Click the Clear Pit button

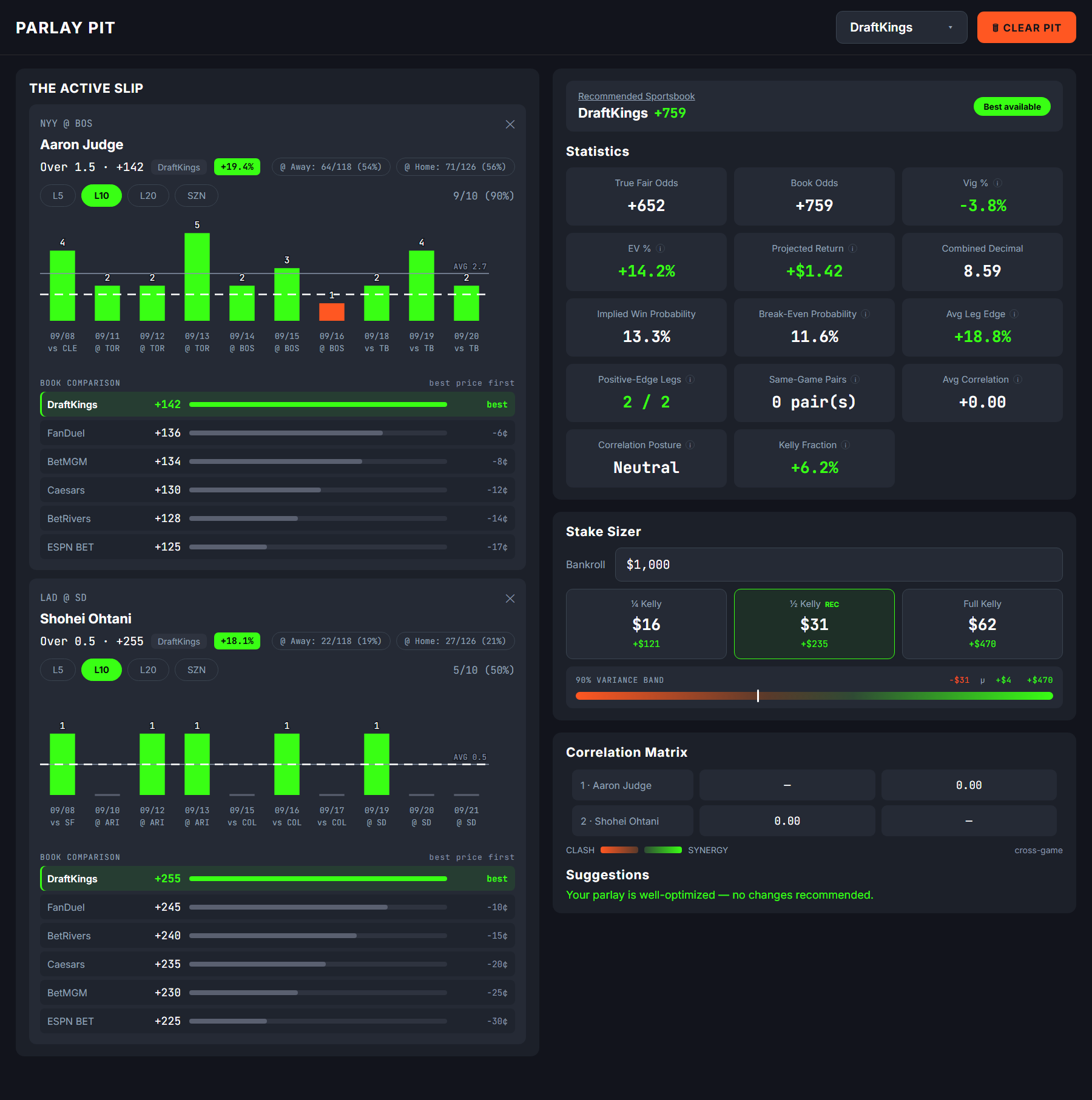pos(1026,27)
